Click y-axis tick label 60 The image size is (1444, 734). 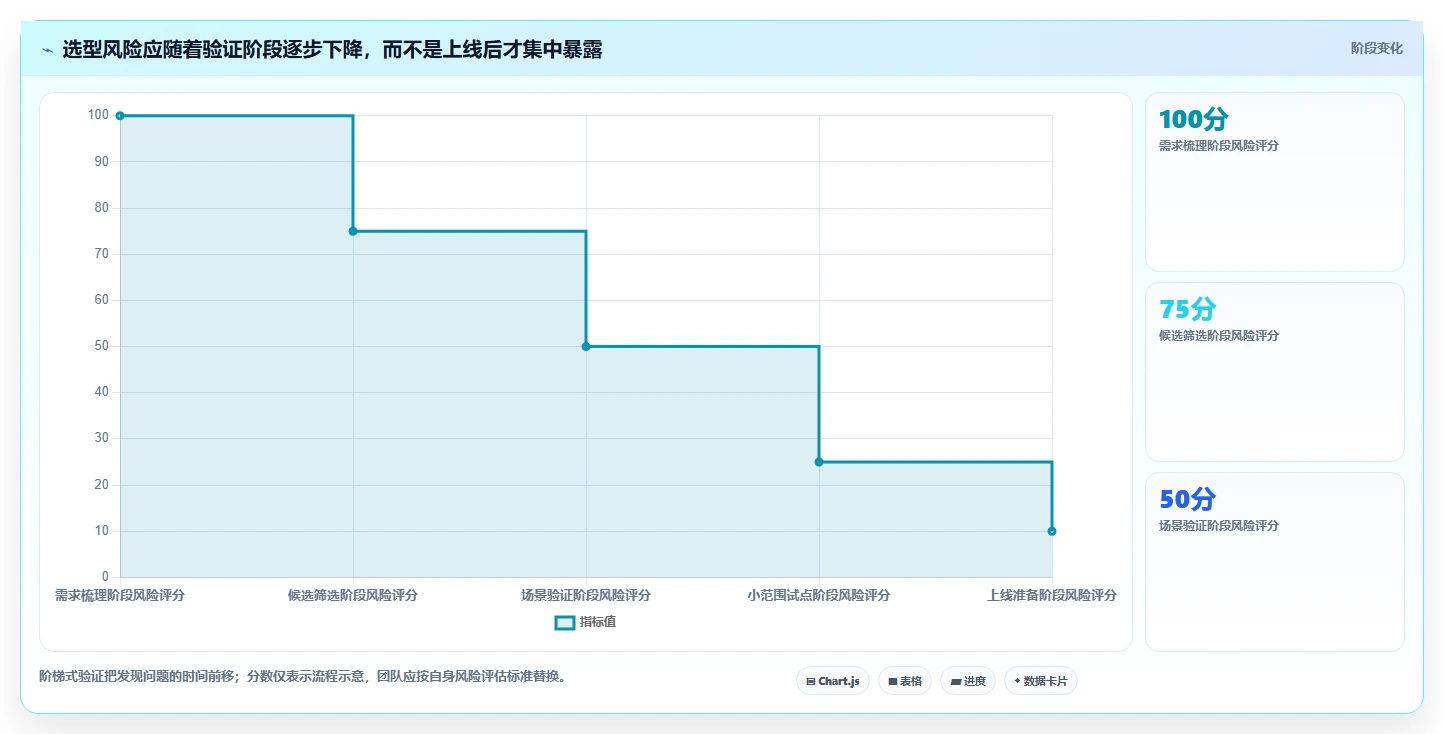pos(102,300)
